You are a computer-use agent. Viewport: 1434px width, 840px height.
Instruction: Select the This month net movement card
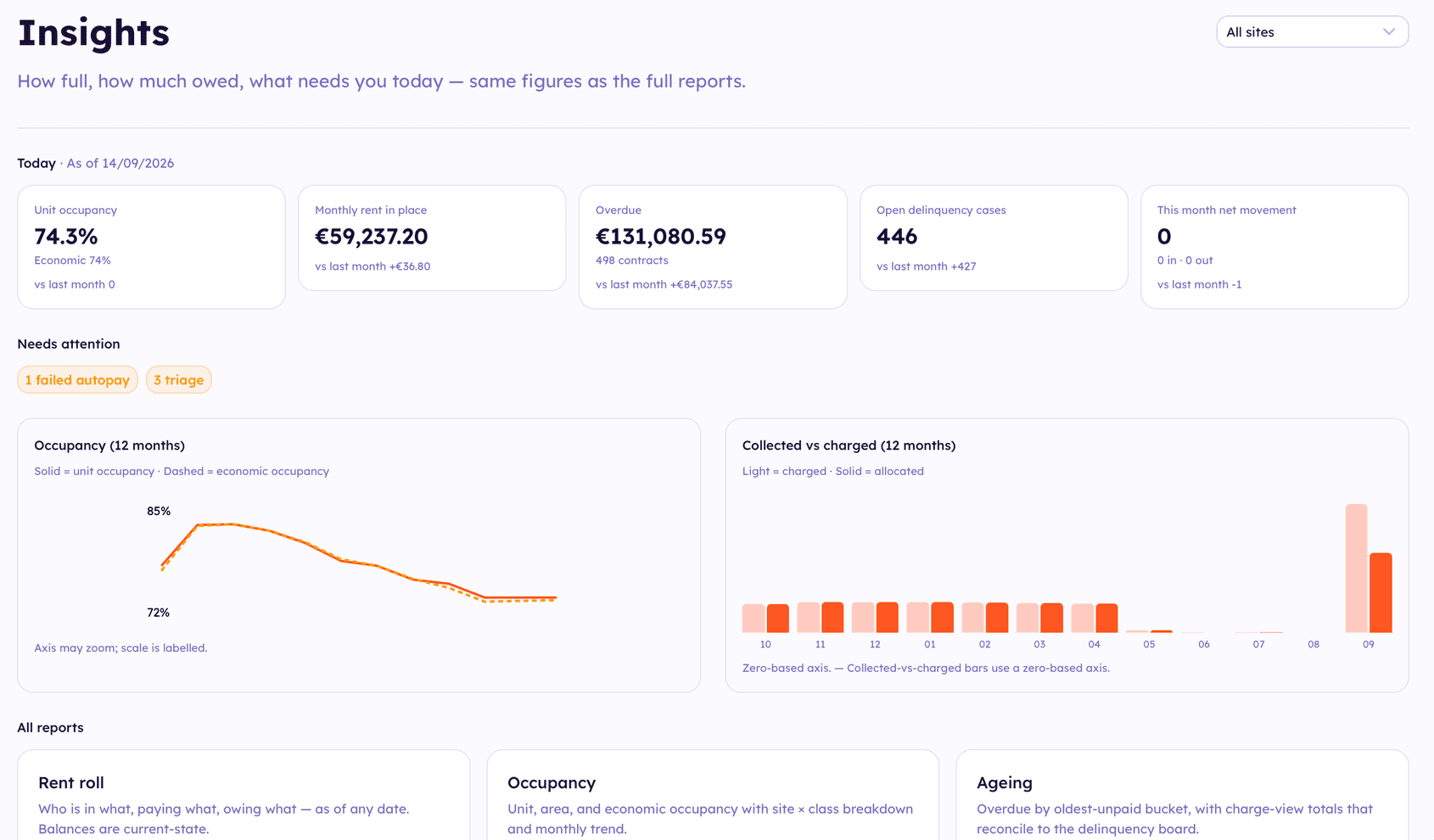point(1274,247)
